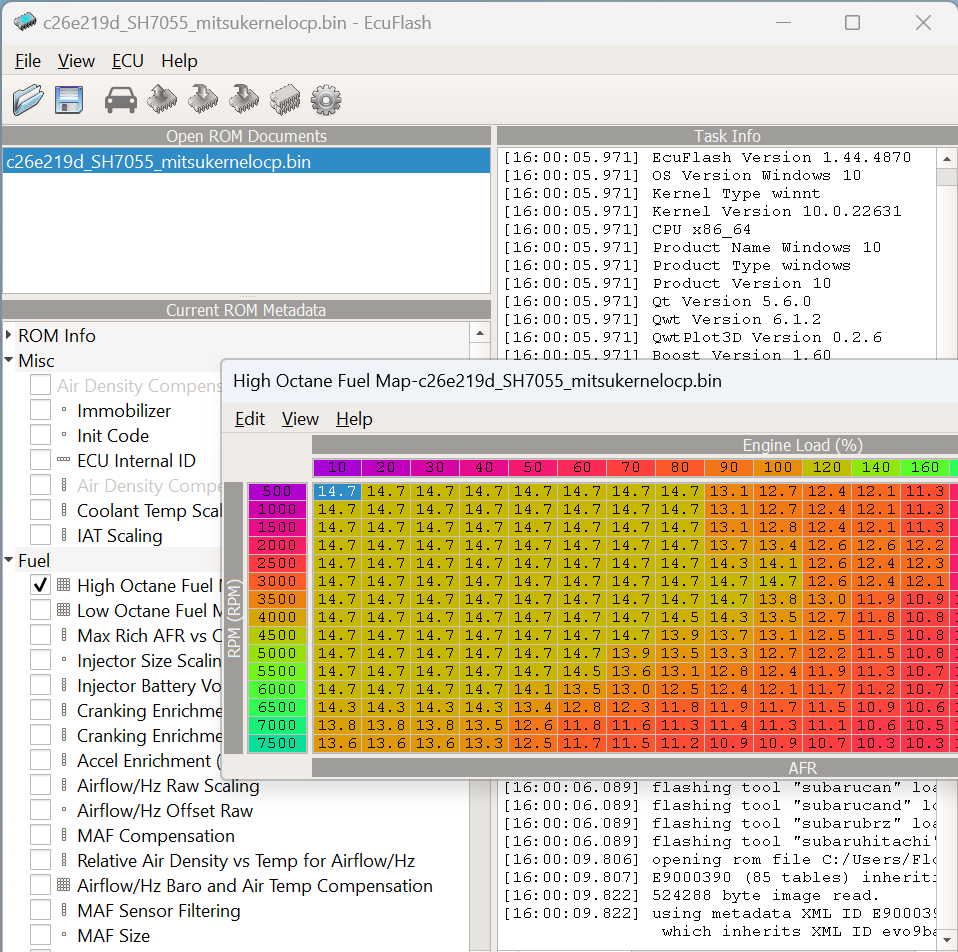
Task: Collapse the Fuel tree section
Action: [9, 561]
